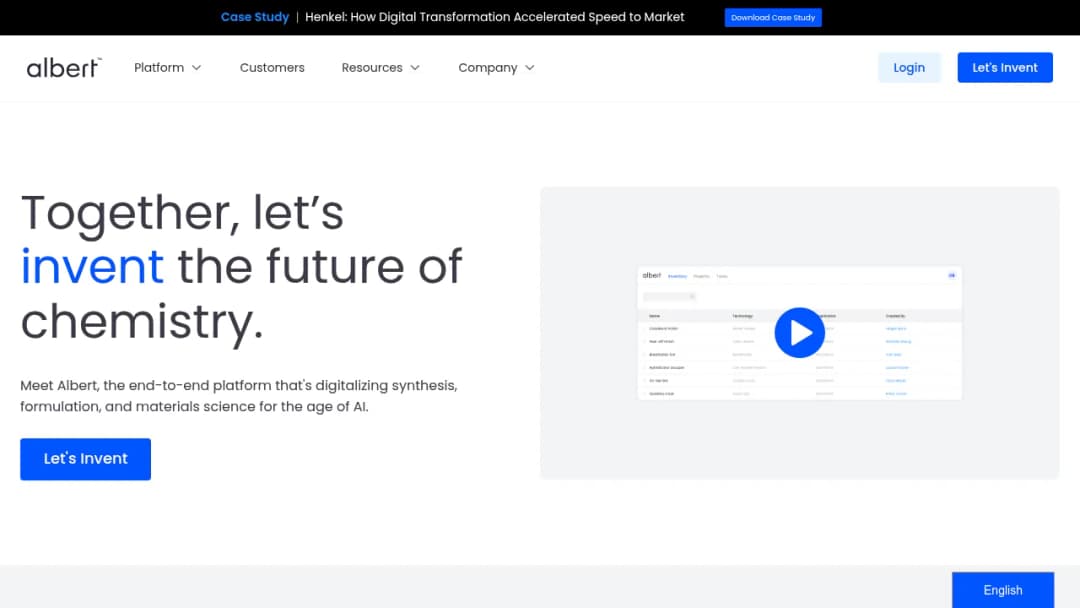This screenshot has height=608, width=1080.
Task: Open the Resources navigation item
Action: [x=372, y=67]
